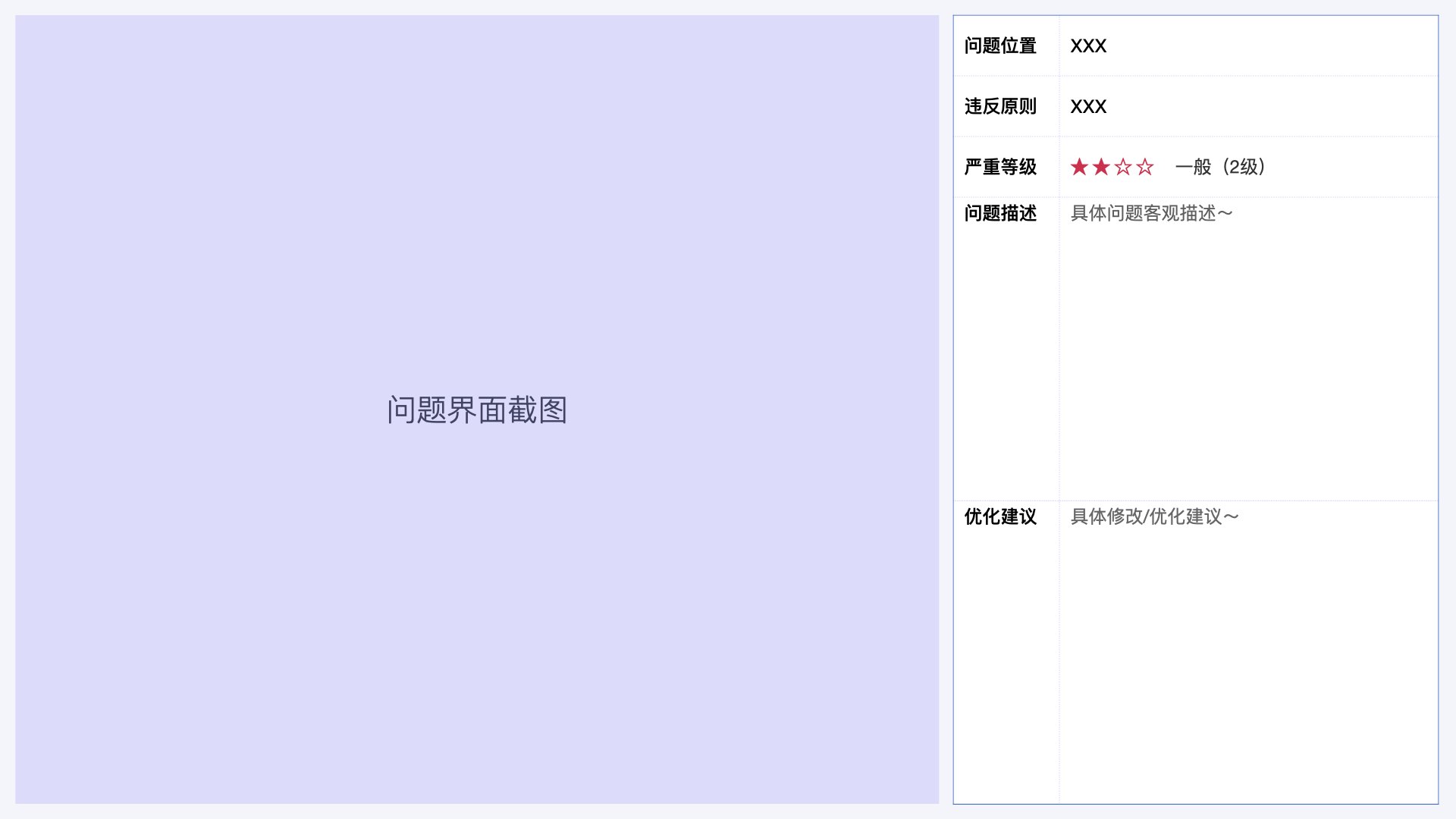Click the 问题描述 row label
Image resolution: width=1456 pixels, height=819 pixels.
click(x=1000, y=214)
